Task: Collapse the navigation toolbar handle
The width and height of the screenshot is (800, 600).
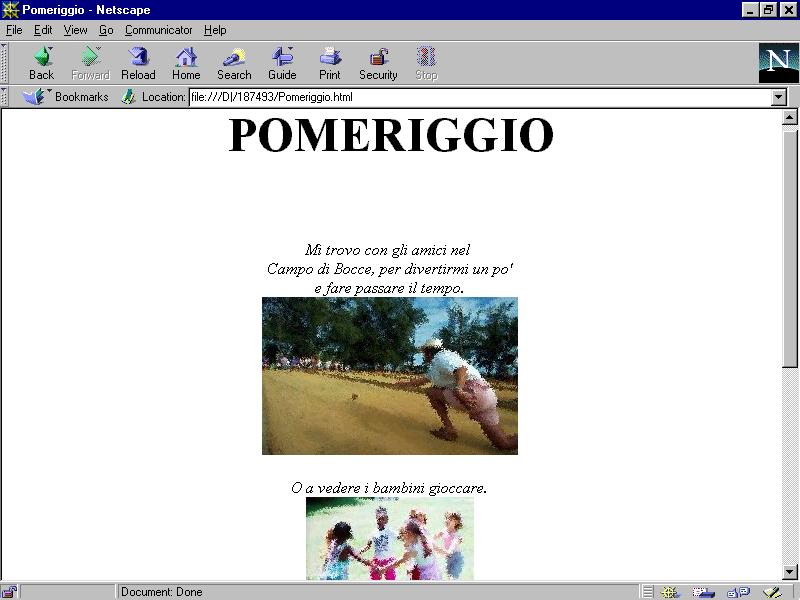Action: [x=4, y=63]
